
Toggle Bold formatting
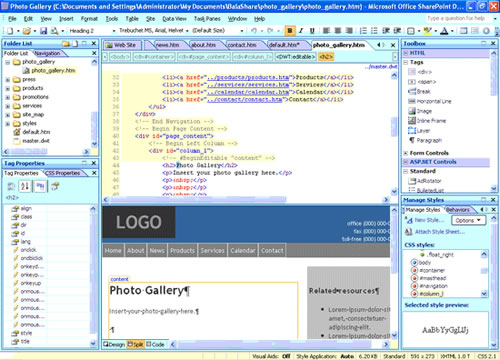pyautogui.click(x=290, y=31)
